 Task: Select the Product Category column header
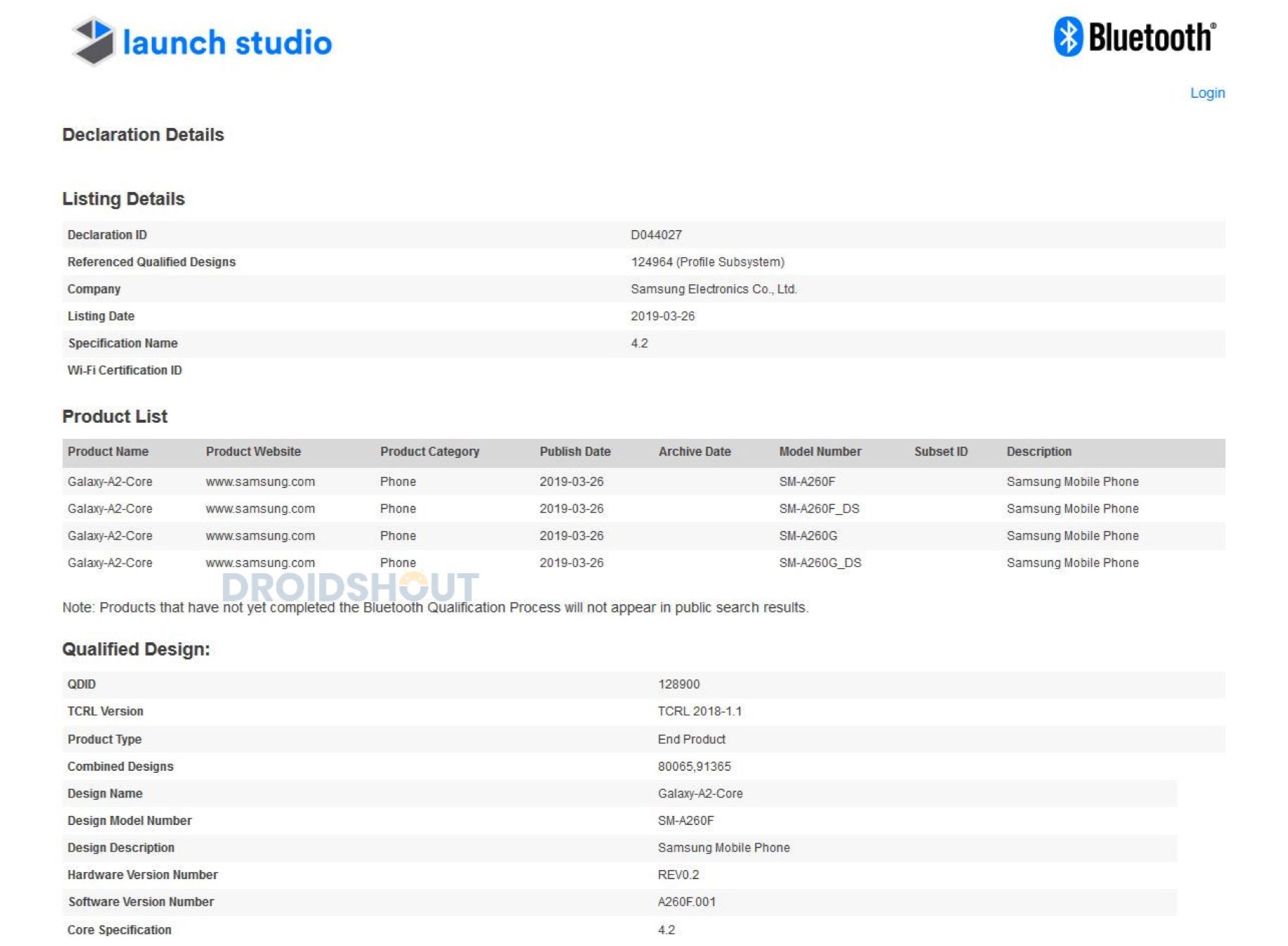click(x=430, y=452)
